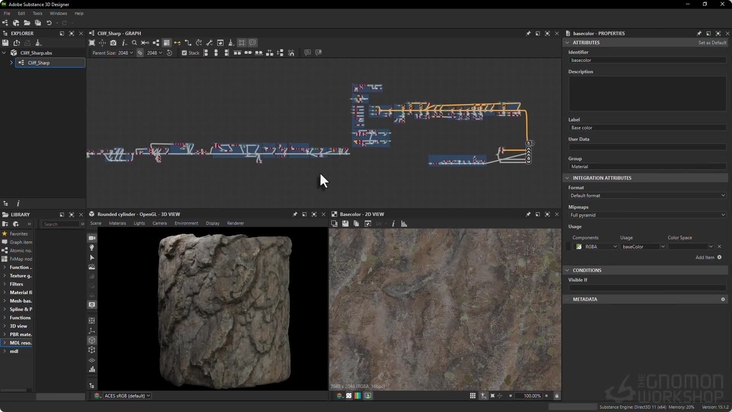This screenshot has height=412, width=732.
Task: Open the Tools menu
Action: tap(37, 14)
